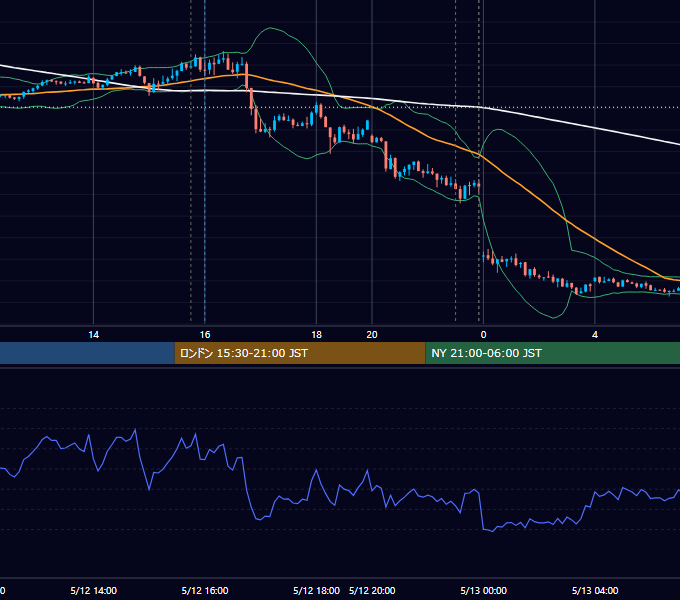The height and width of the screenshot is (600, 680).
Task: Click the 5/13 00:00 time label
Action: [484, 590]
